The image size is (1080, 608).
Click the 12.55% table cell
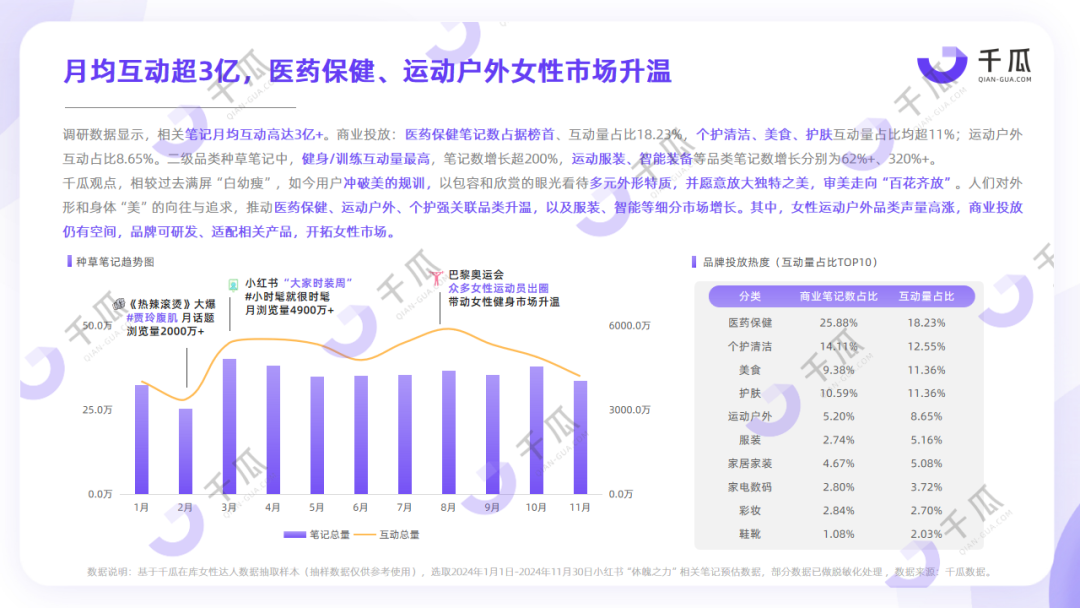click(926, 346)
